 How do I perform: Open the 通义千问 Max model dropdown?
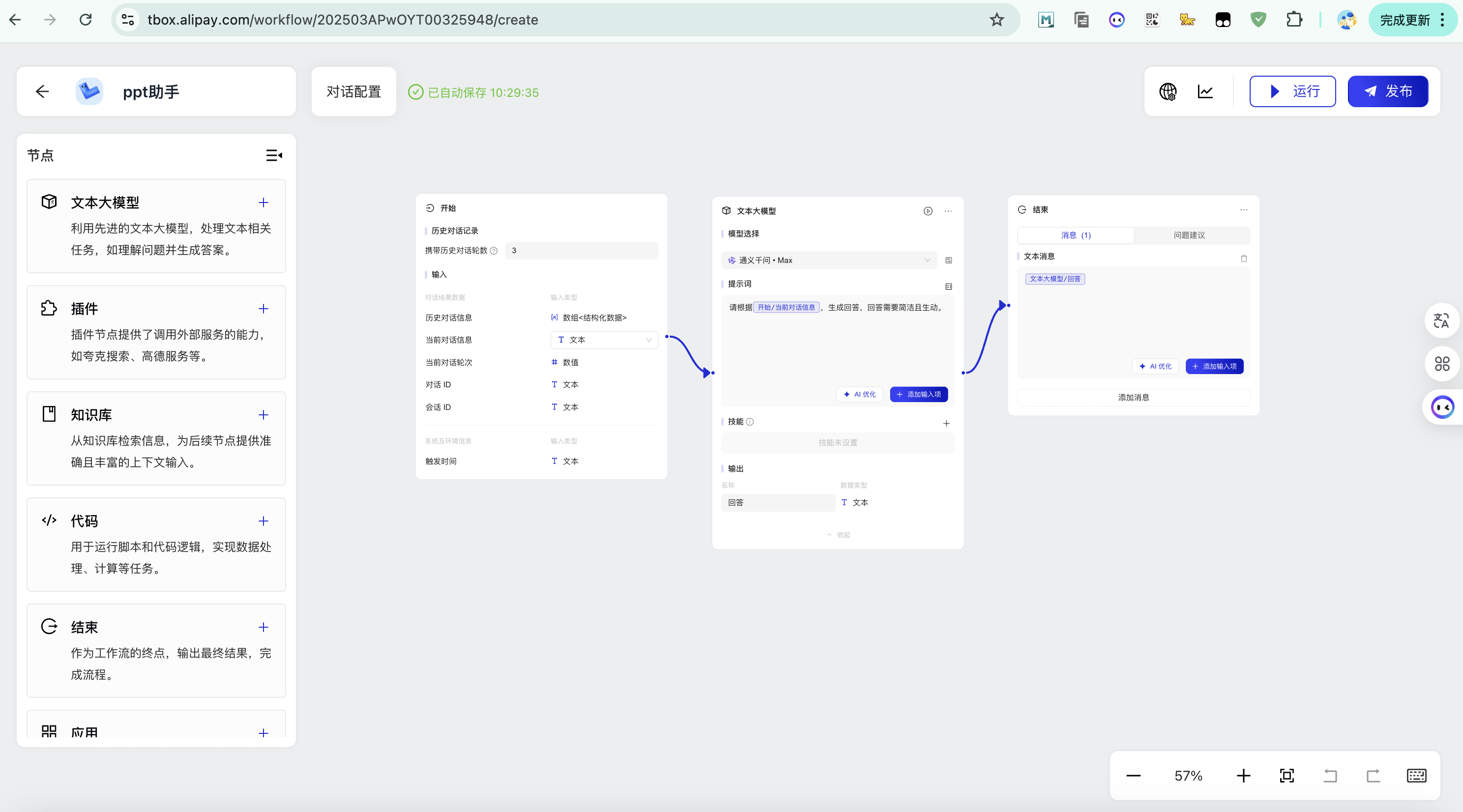point(829,260)
